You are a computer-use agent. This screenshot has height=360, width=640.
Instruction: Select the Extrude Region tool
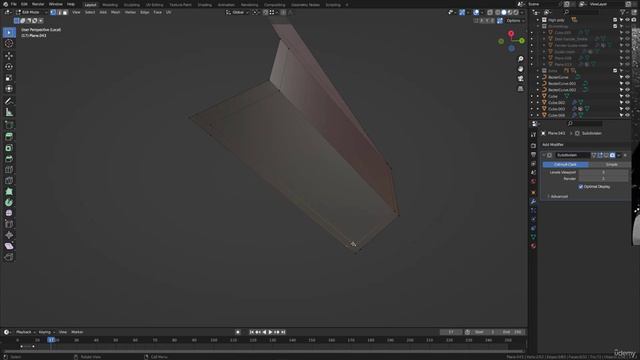click(9, 137)
